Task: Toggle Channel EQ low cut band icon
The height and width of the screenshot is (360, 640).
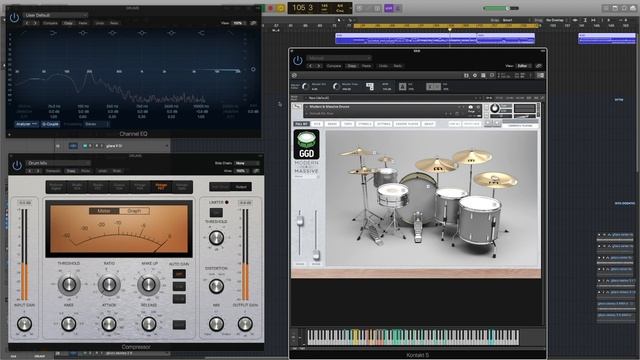Action: point(24,33)
